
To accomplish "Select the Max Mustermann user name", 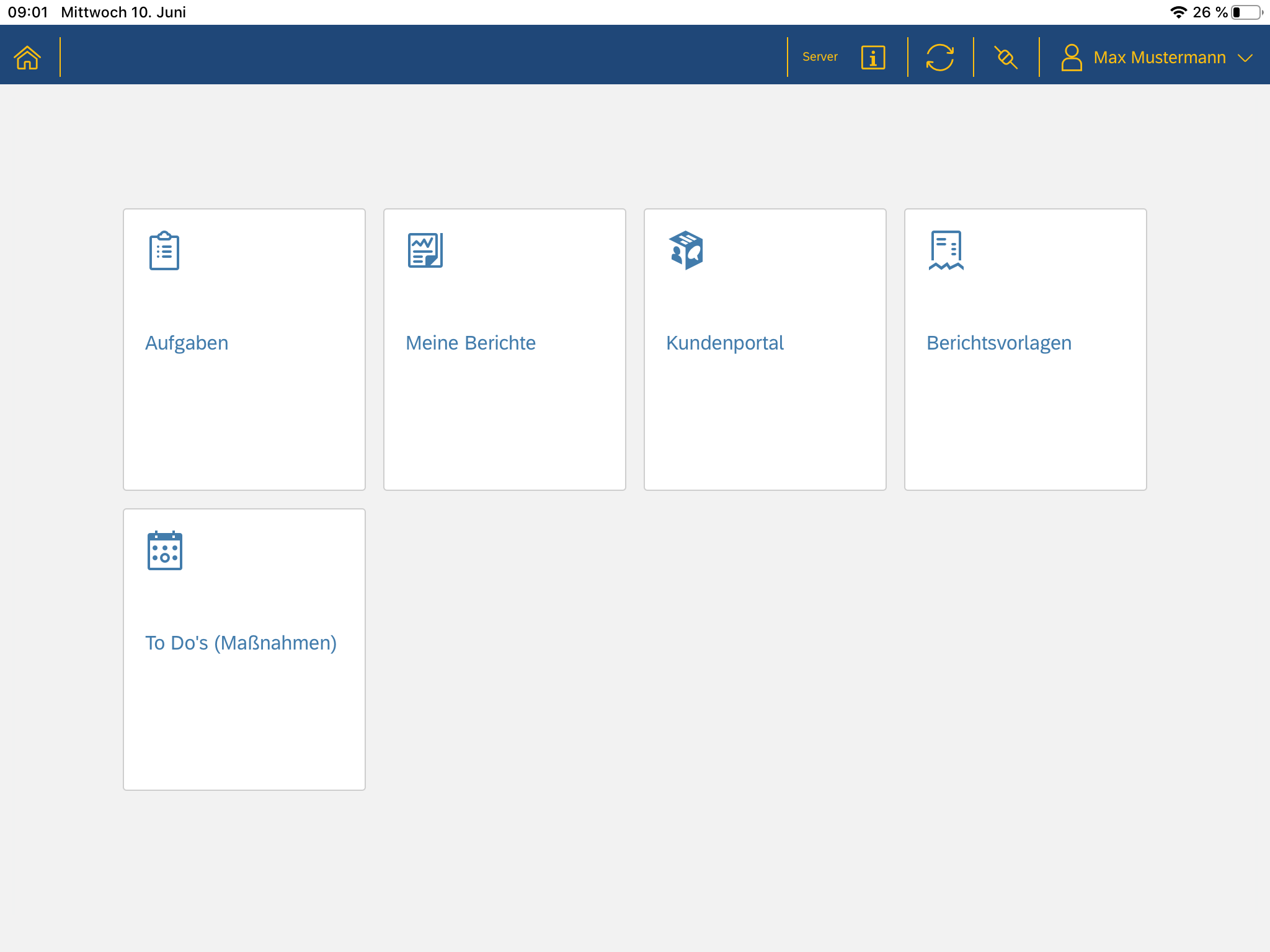I will coord(1159,58).
